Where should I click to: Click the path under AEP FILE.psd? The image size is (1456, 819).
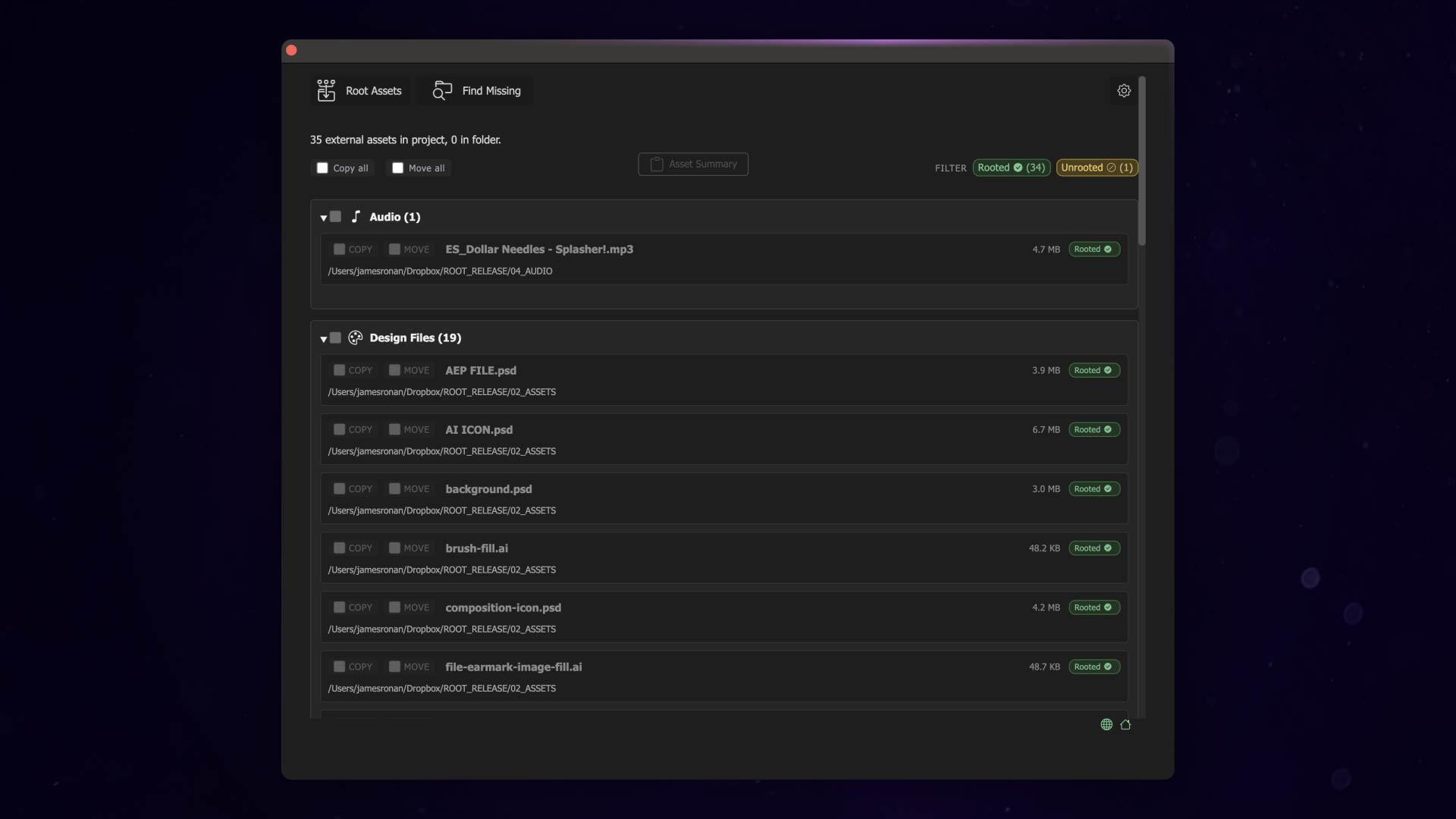coord(442,392)
